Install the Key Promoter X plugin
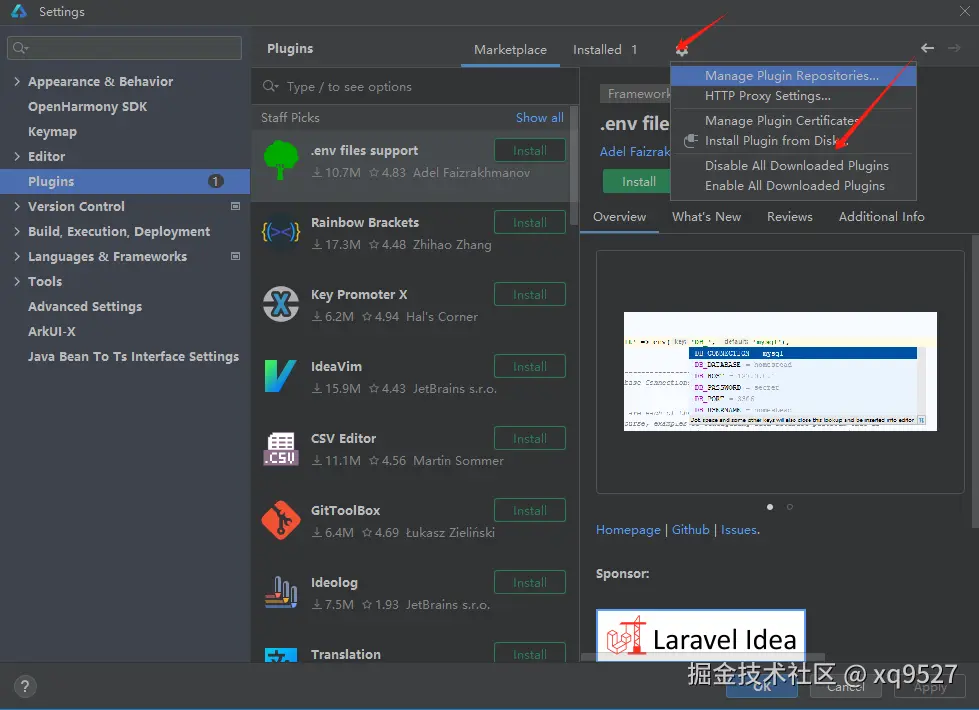979x710 pixels. 529,294
